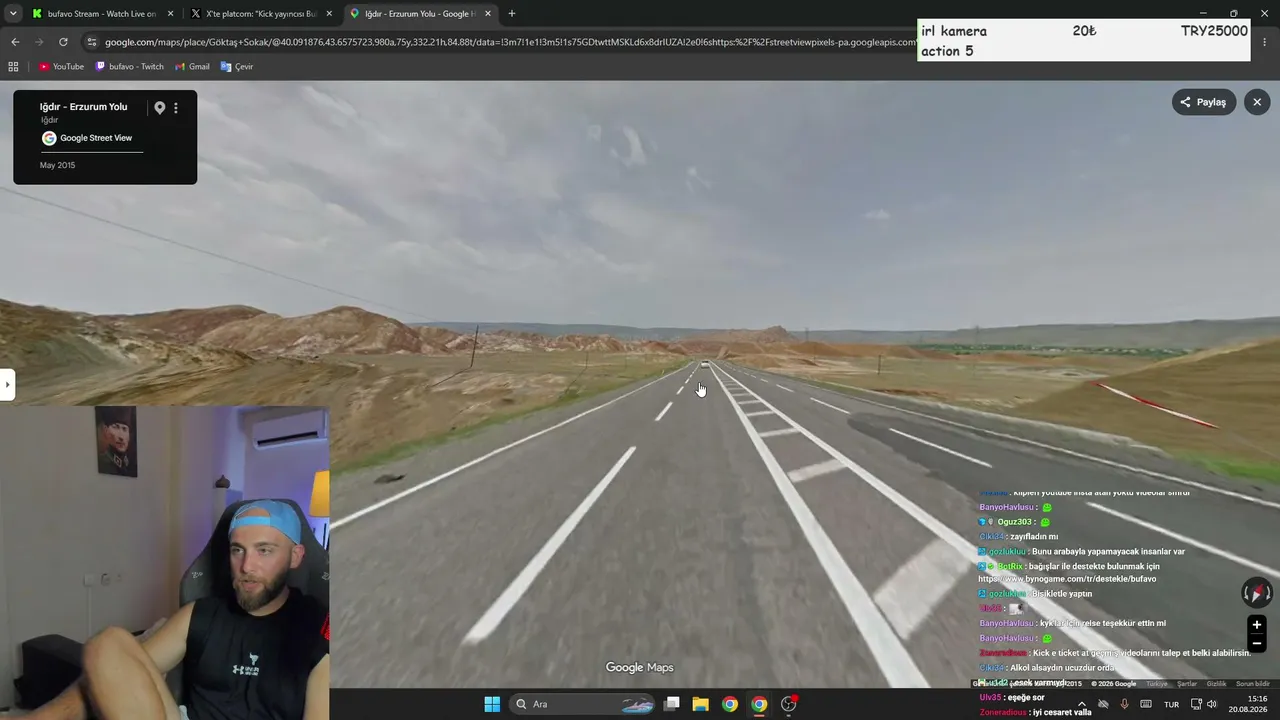The width and height of the screenshot is (1280, 720).
Task: Select the Iğdır - Erzurum Yolu Google Maps tab
Action: pyautogui.click(x=421, y=14)
